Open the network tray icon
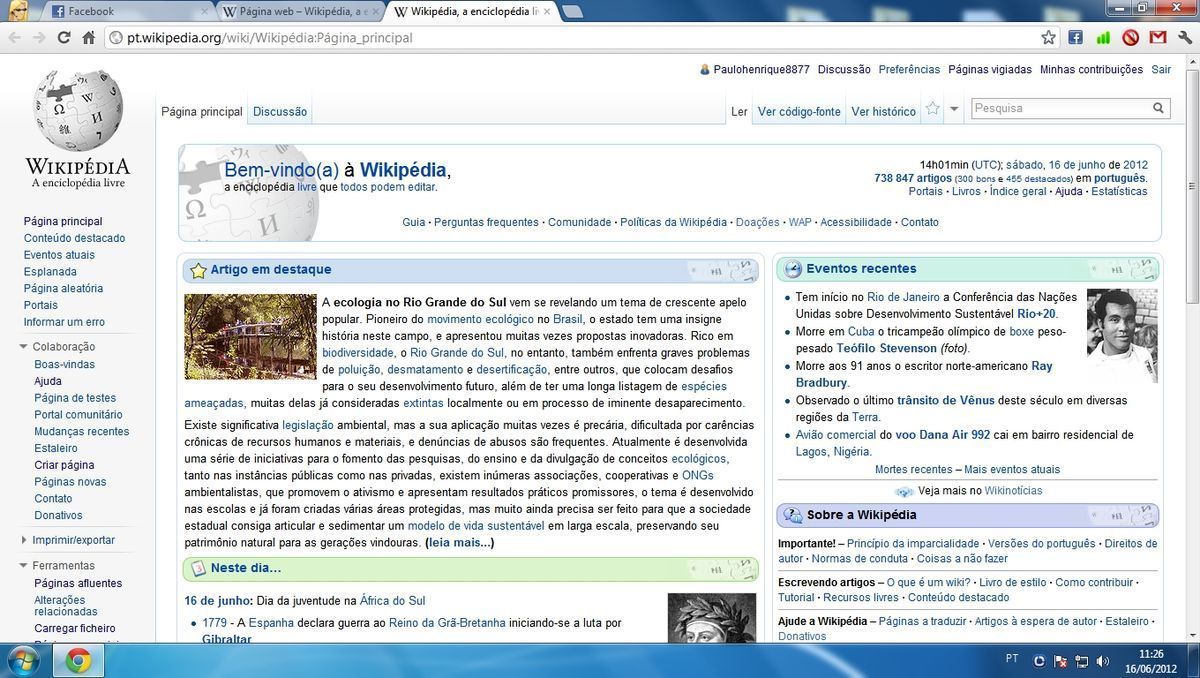The height and width of the screenshot is (678, 1200). [1082, 661]
